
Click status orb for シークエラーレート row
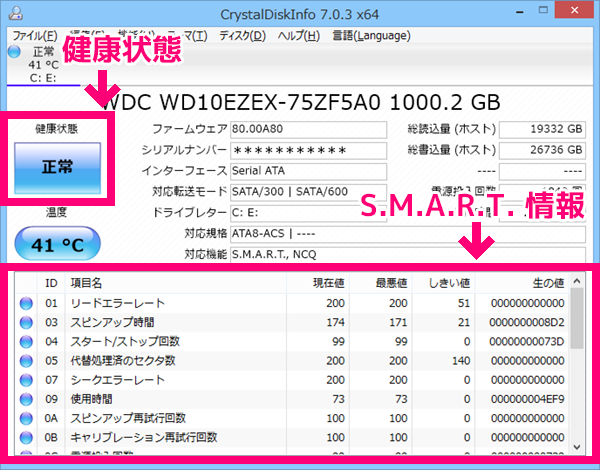[x=26, y=380]
